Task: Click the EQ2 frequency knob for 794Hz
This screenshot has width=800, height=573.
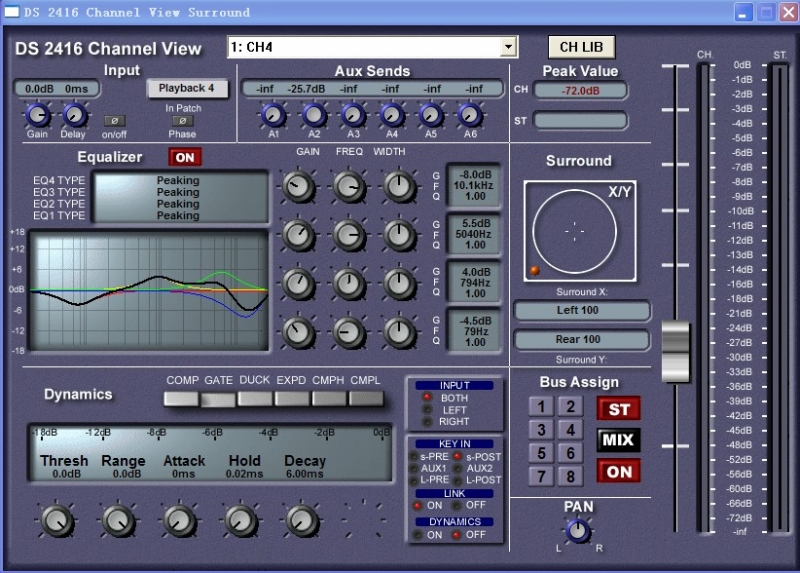Action: 349,284
